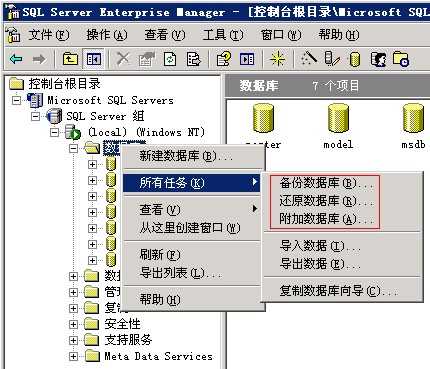
Task: Select the 所有任务(K) menu entry
Action: coord(191,183)
